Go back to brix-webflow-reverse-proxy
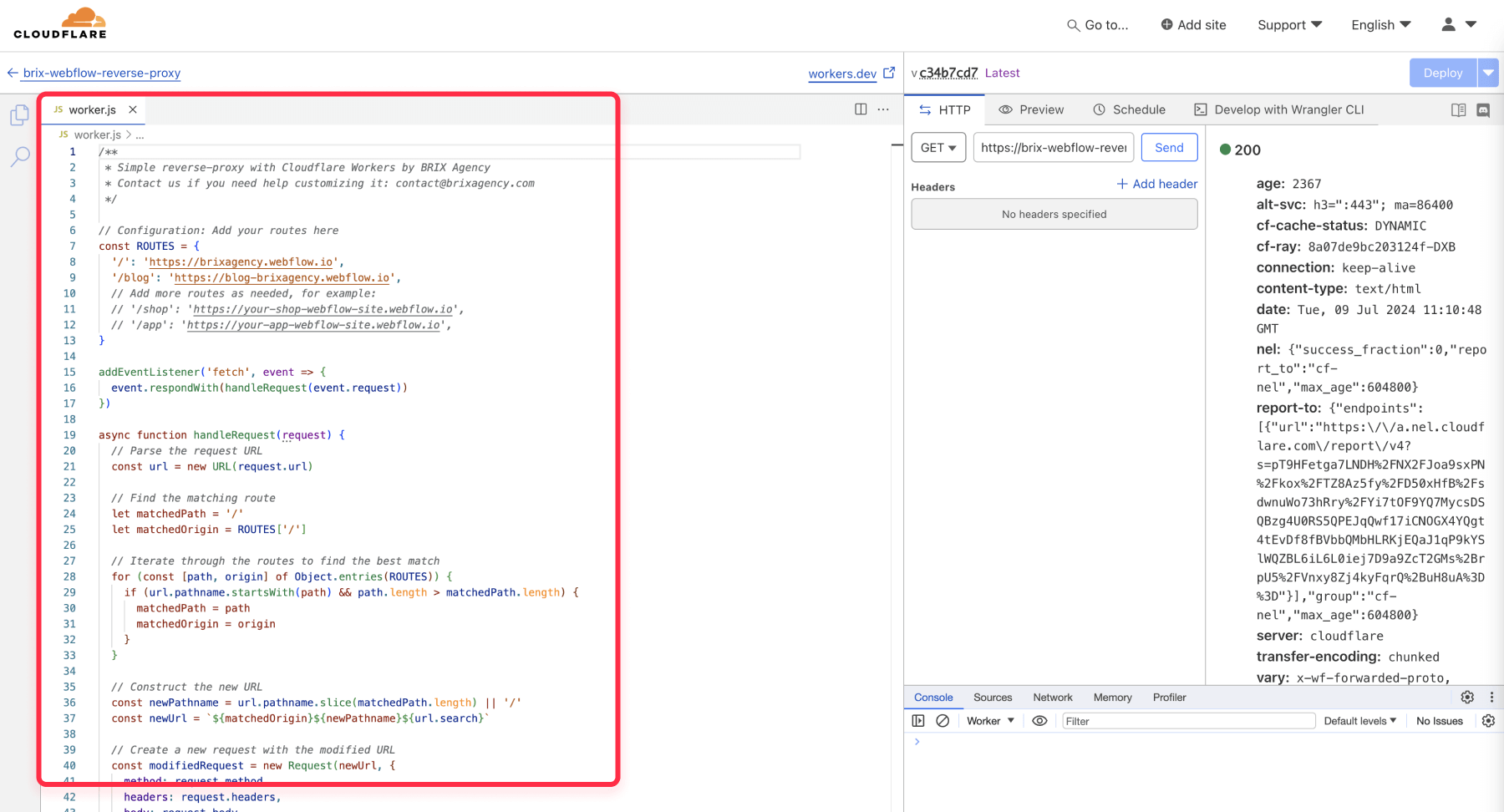This screenshot has width=1504, height=812. click(x=94, y=73)
